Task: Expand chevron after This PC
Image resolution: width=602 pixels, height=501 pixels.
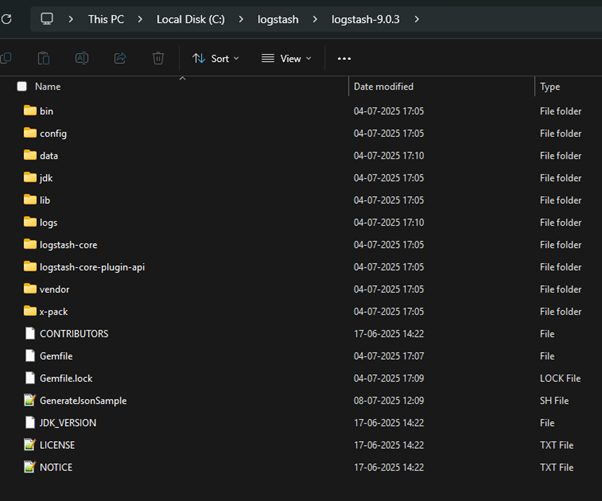Action: tap(140, 19)
